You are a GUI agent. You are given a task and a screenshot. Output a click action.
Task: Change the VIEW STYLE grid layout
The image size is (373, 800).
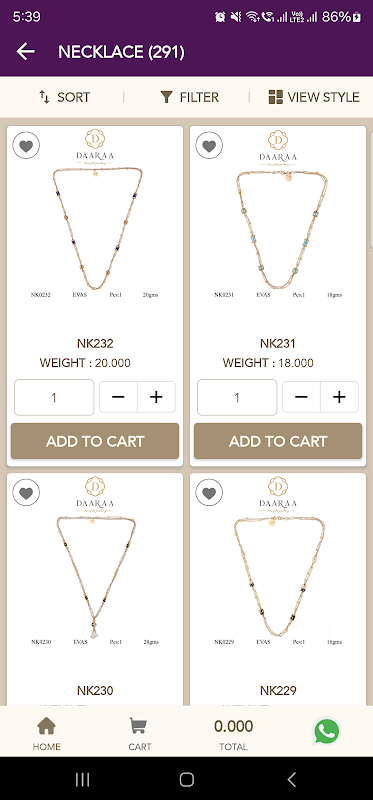(x=314, y=97)
